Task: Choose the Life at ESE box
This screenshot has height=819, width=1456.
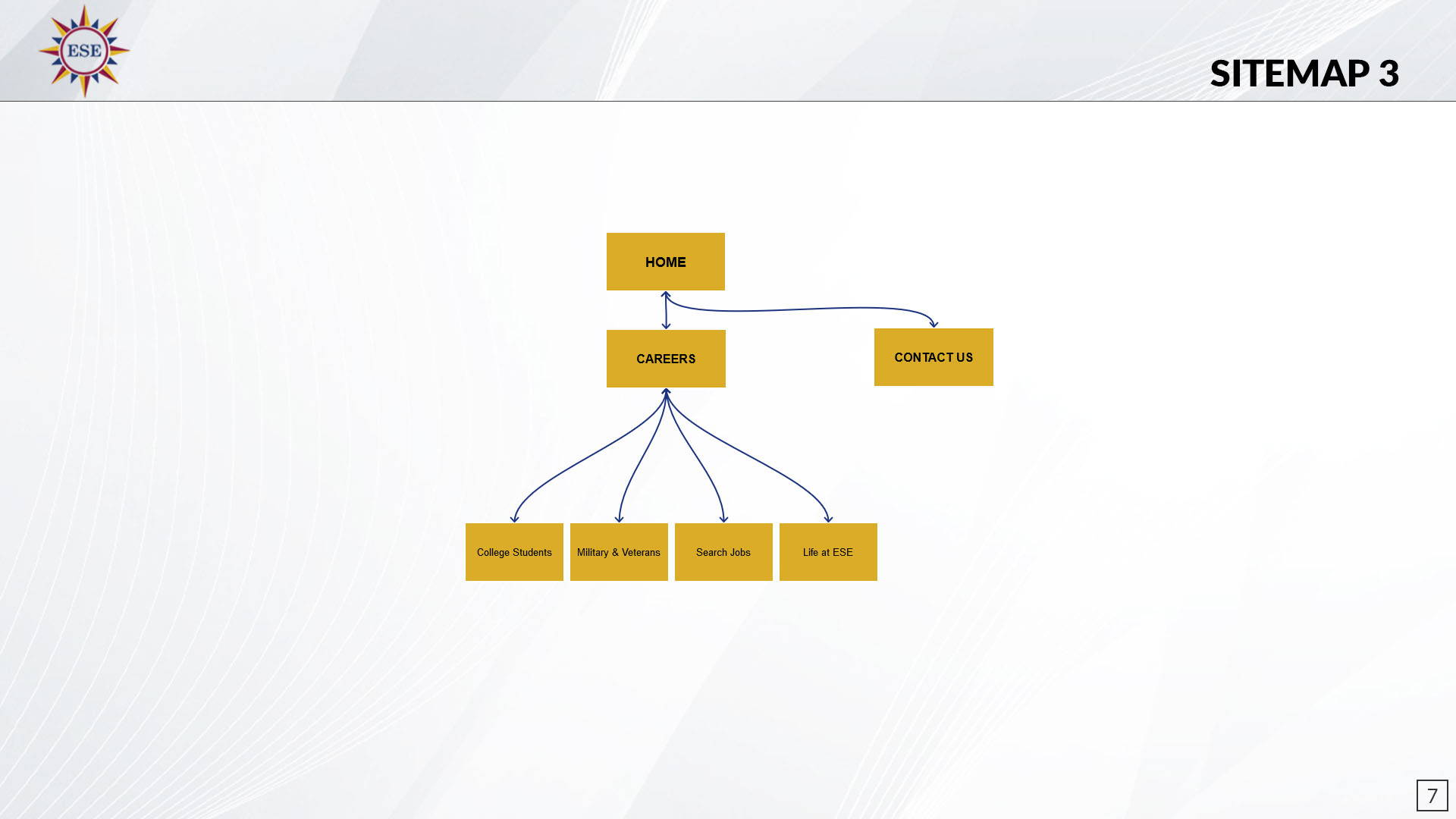Action: [828, 552]
